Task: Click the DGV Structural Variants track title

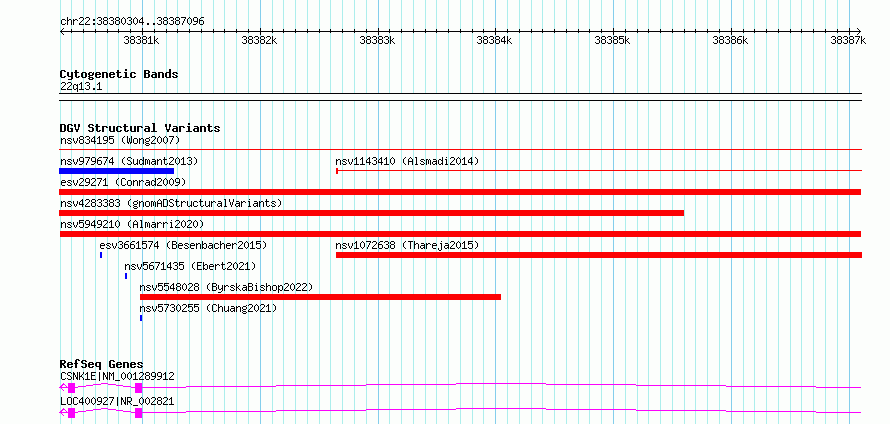Action: [140, 128]
